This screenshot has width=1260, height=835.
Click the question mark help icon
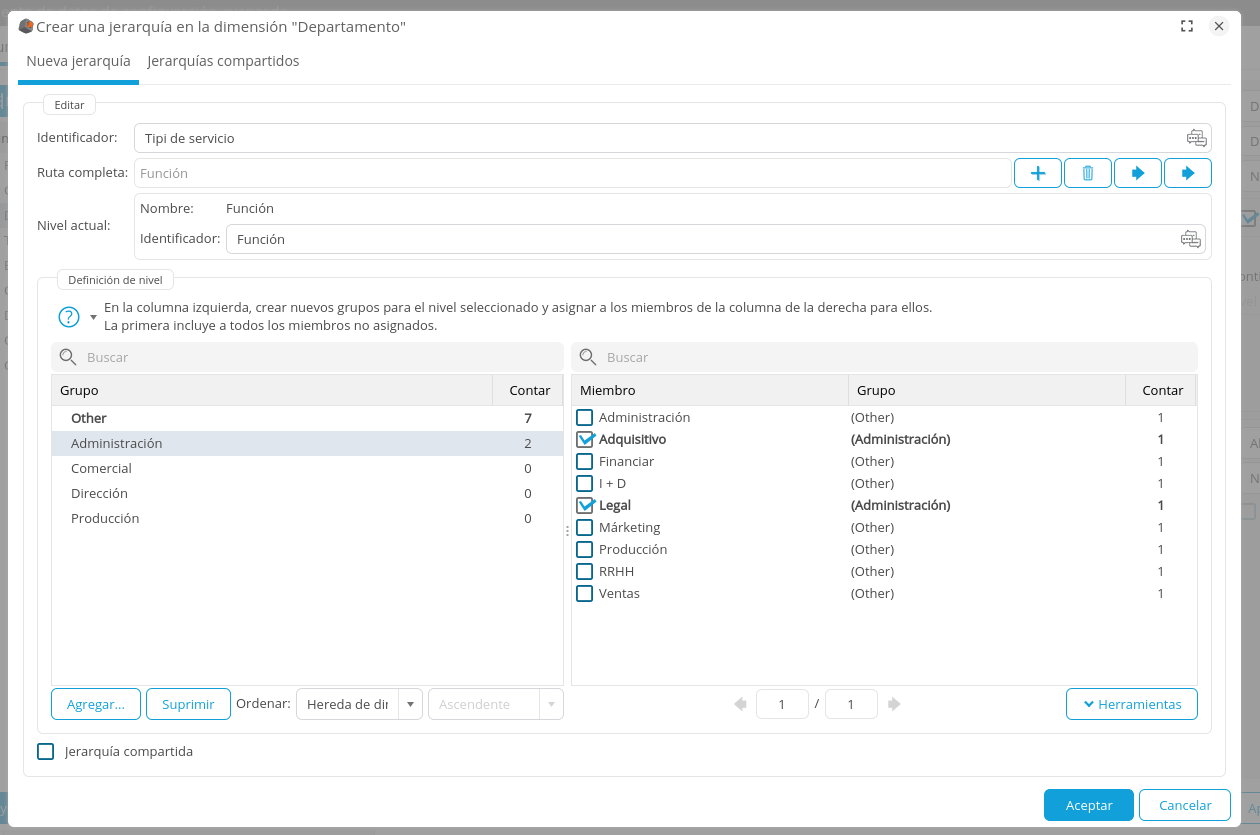tap(68, 317)
